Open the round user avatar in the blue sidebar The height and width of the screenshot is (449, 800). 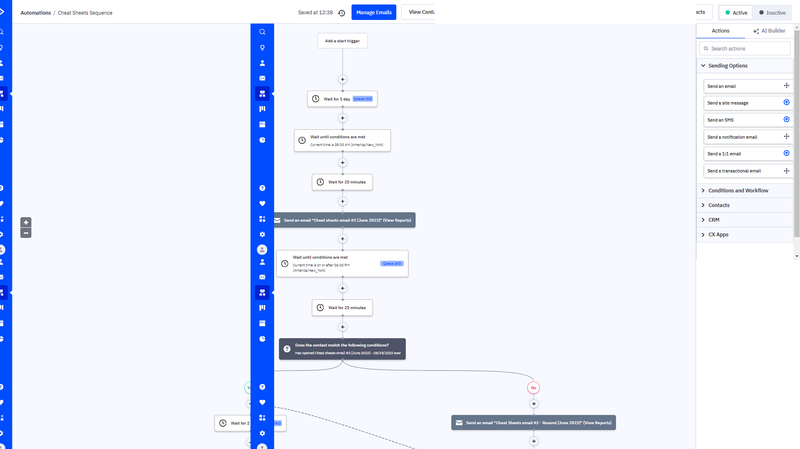[262, 250]
